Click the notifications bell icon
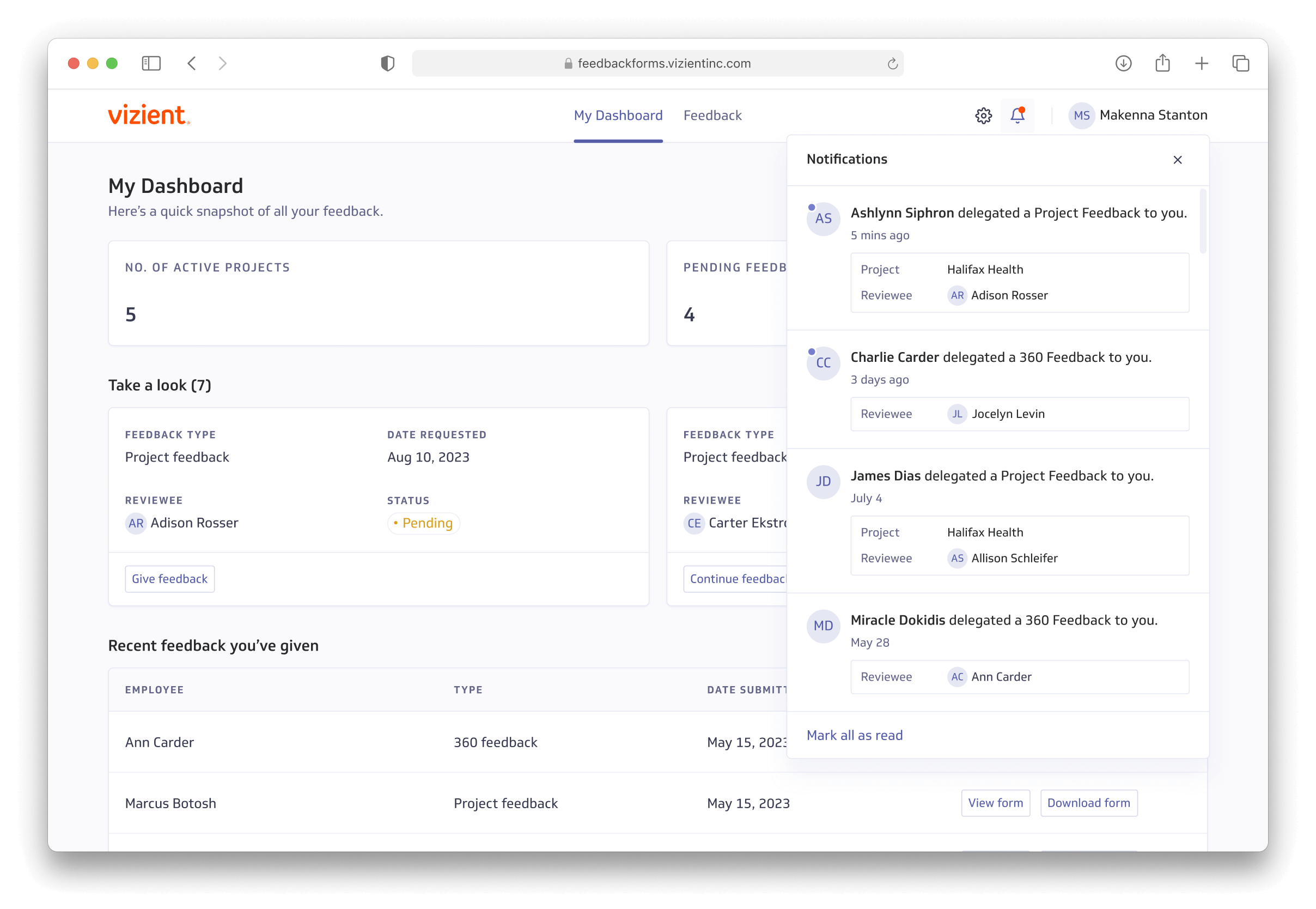 point(1017,116)
